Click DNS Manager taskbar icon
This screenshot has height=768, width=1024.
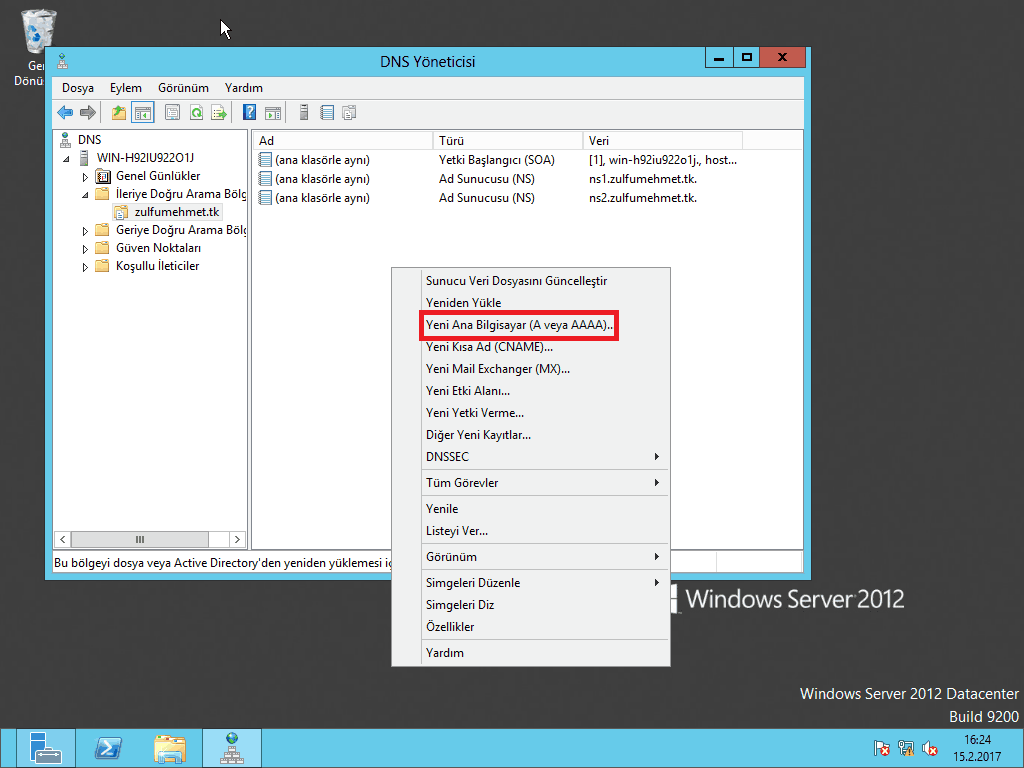[x=232, y=748]
